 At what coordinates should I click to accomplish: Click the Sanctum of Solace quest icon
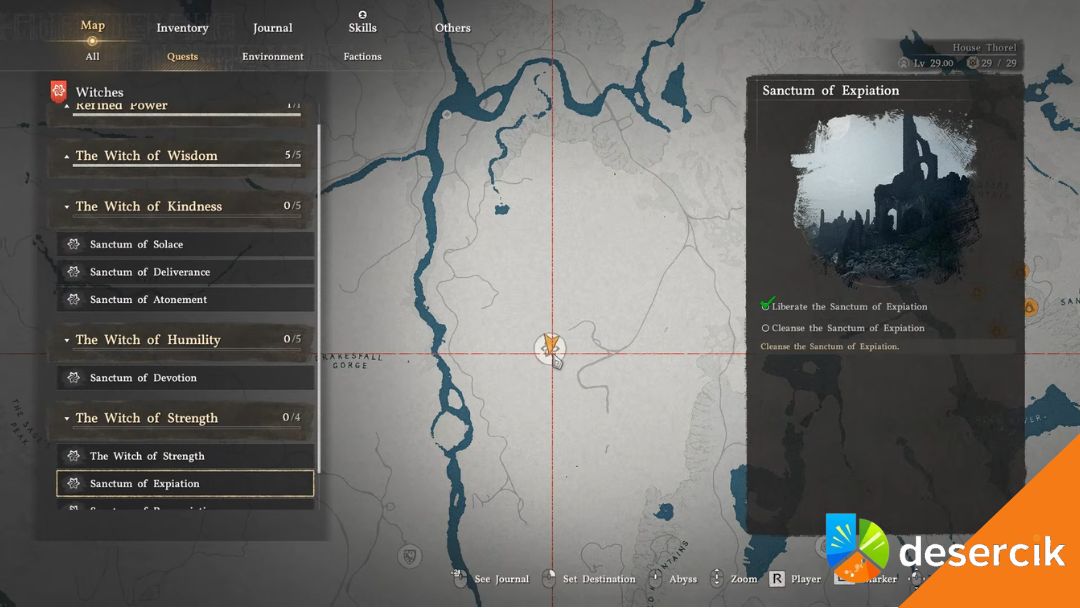[73, 244]
